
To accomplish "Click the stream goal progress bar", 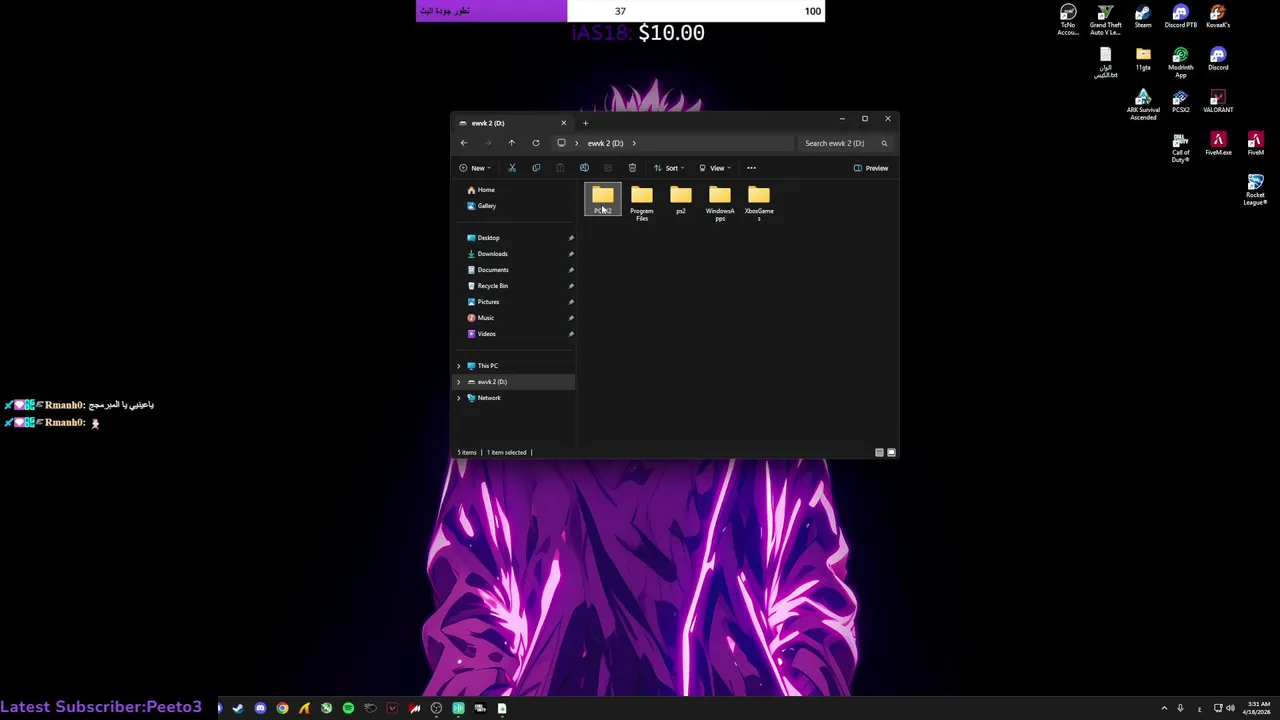I will [x=620, y=11].
